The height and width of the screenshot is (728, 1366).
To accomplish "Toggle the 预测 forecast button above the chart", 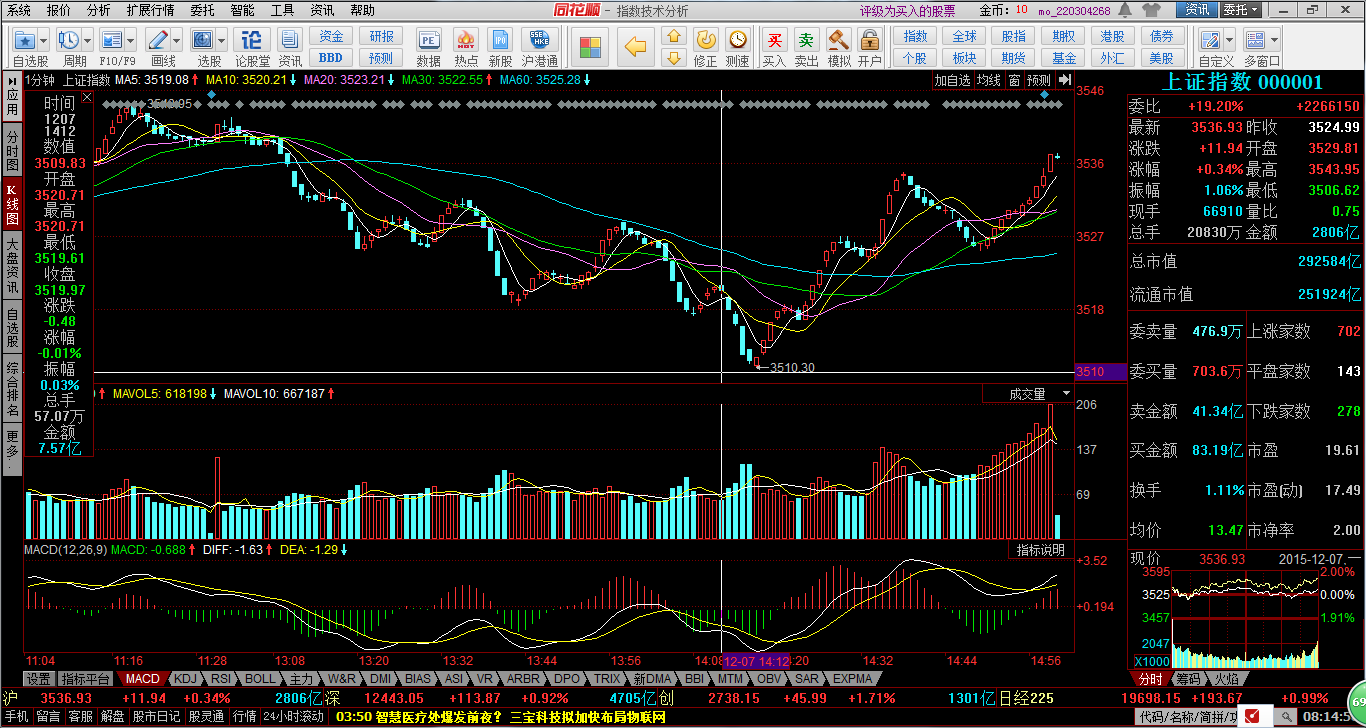I will (x=1039, y=81).
